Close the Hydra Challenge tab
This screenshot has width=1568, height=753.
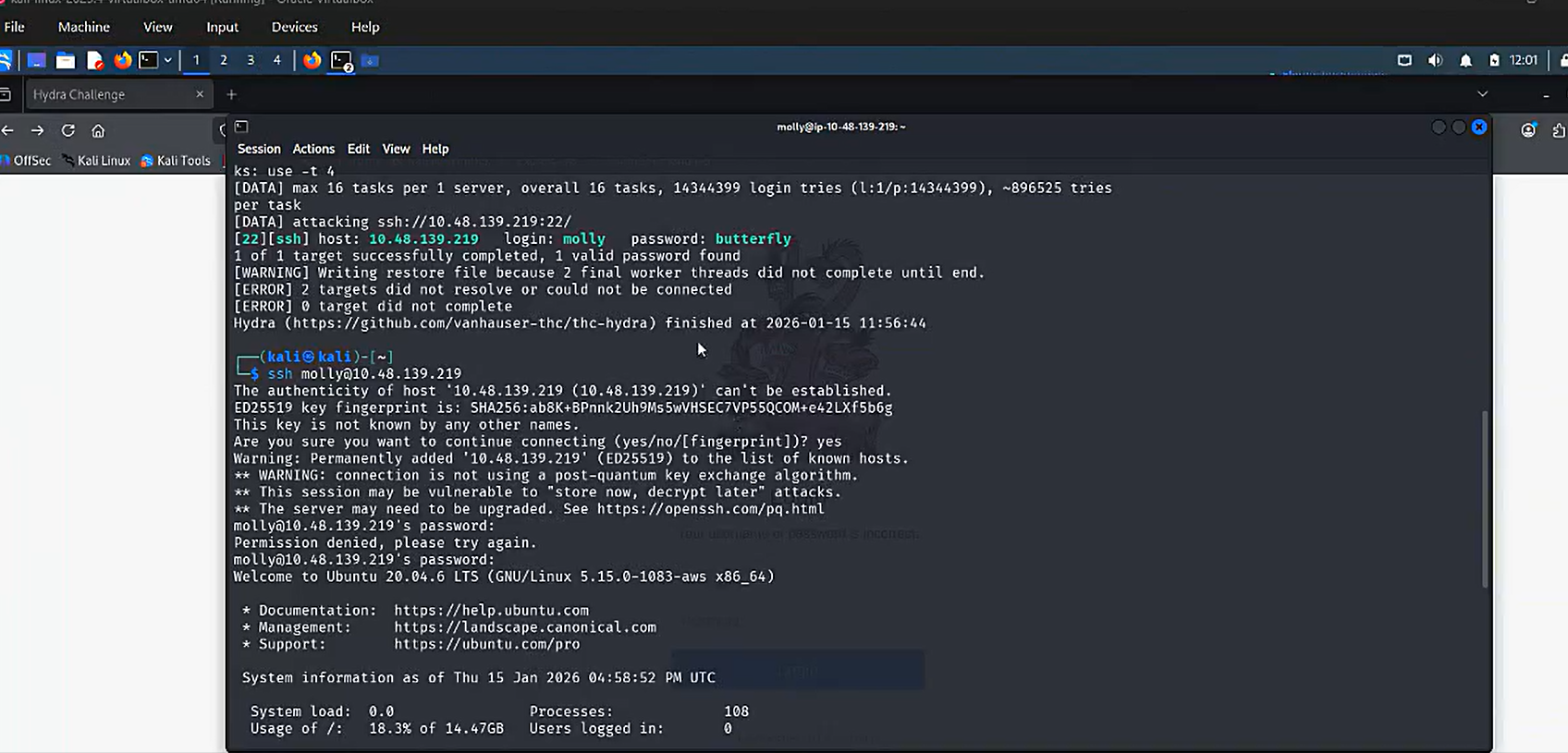[x=200, y=94]
